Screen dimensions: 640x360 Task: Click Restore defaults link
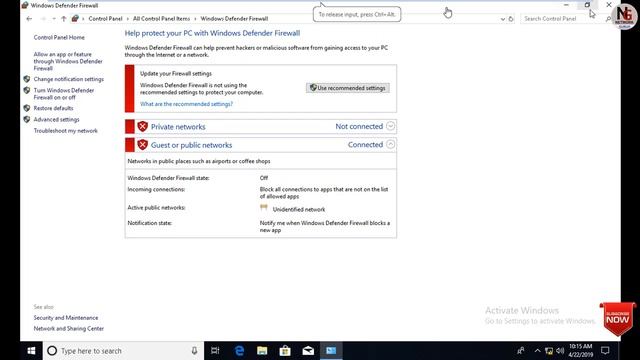pyautogui.click(x=53, y=108)
